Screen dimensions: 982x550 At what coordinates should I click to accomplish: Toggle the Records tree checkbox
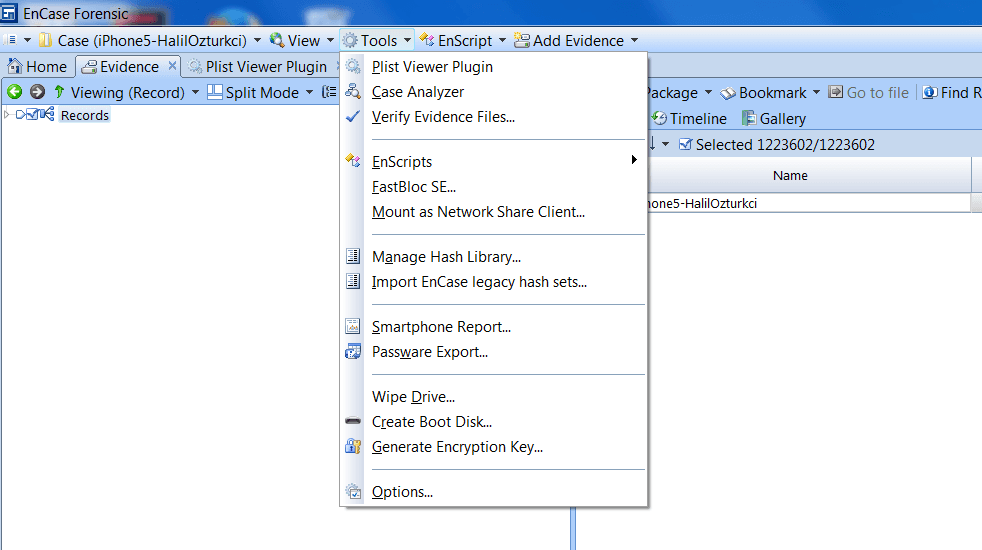[32, 115]
